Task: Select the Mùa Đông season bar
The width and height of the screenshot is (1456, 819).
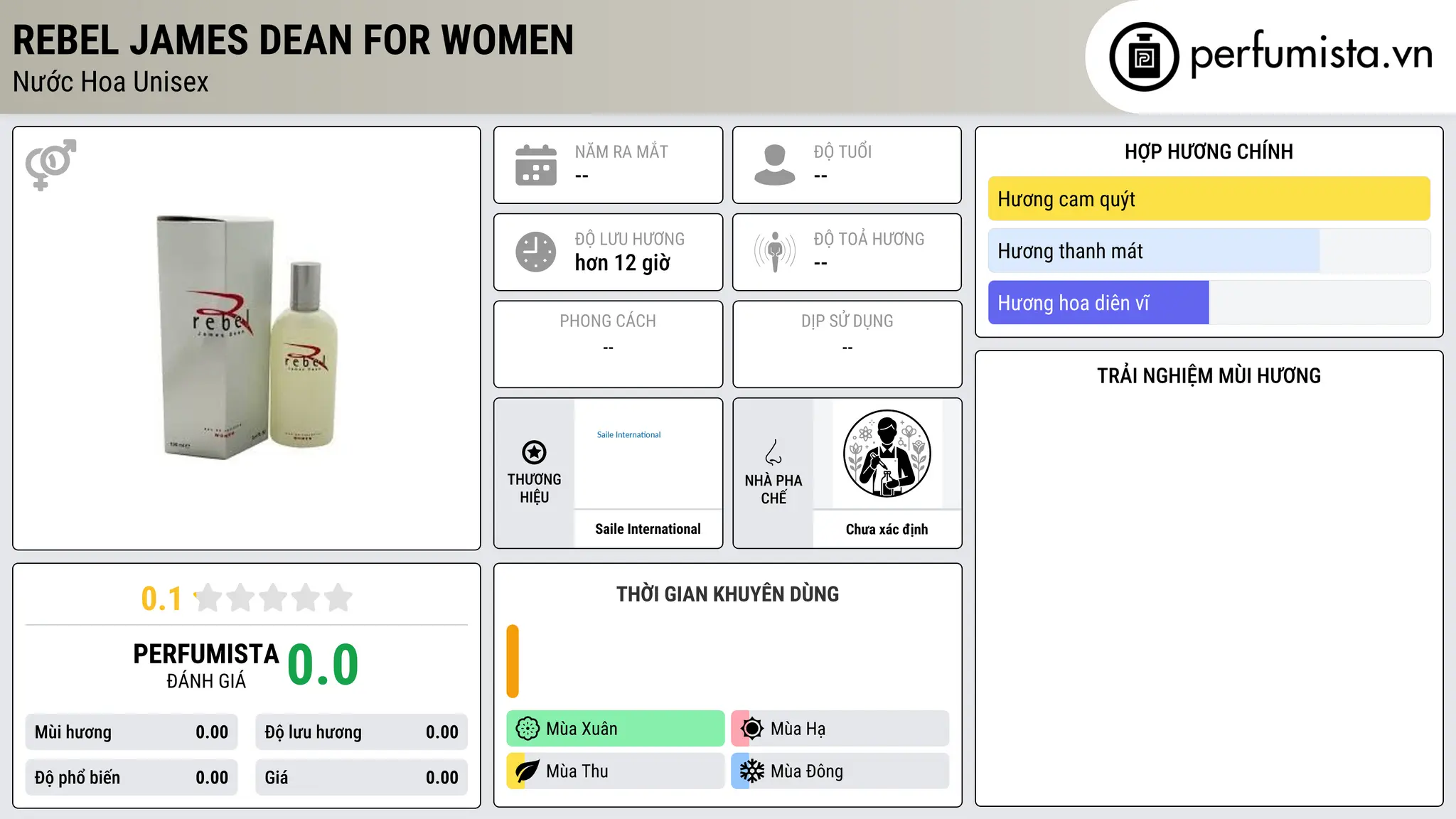Action: pyautogui.click(x=840, y=771)
